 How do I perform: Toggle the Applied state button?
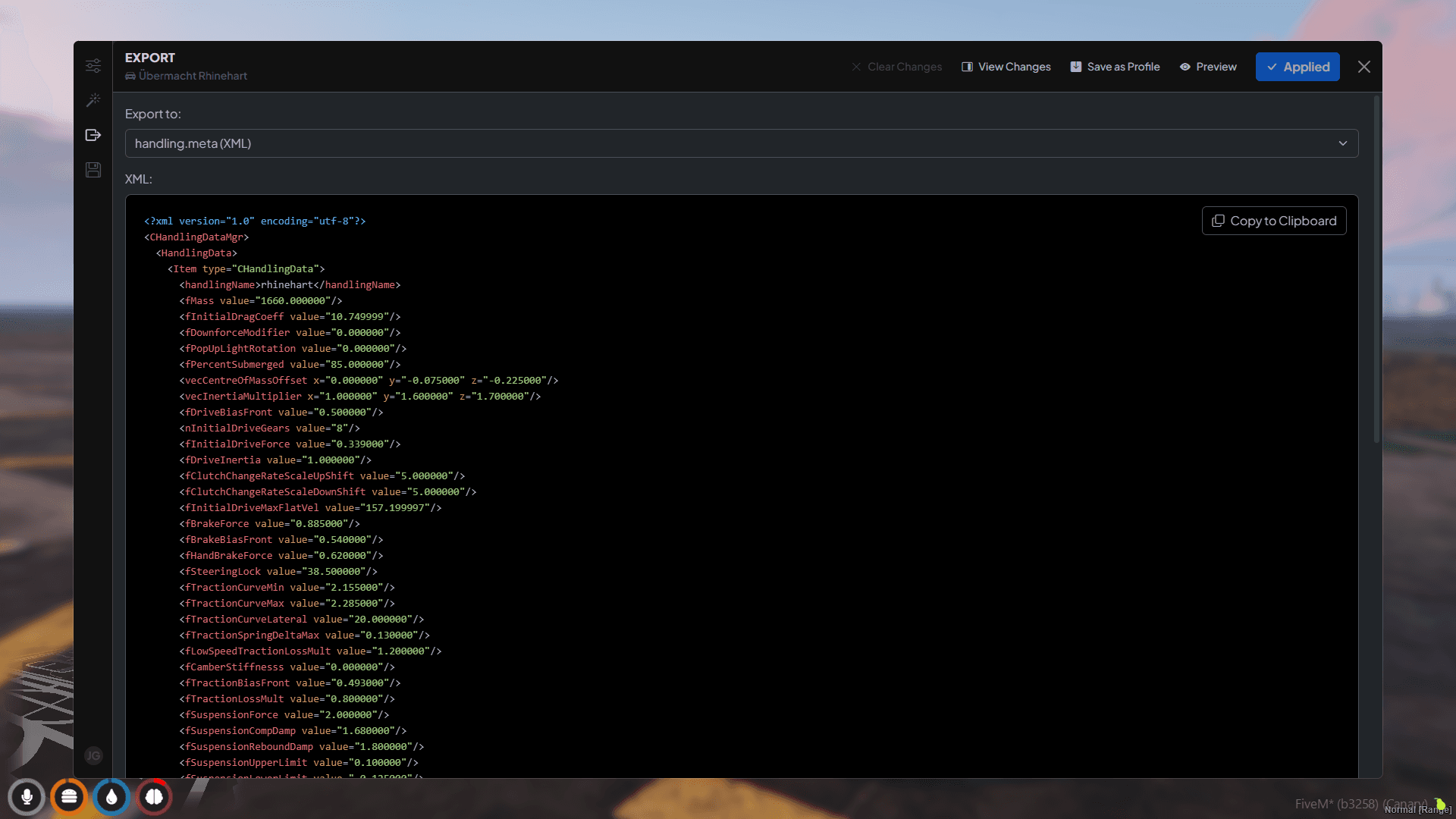(1298, 67)
